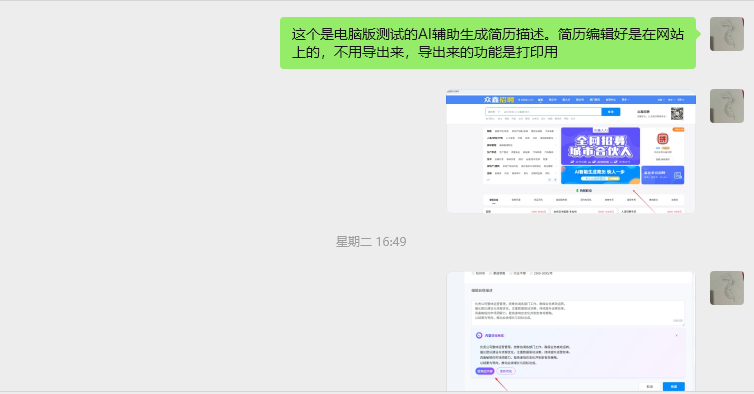Open the job website homepage screenshot thumbnail
754x394 pixels.
point(571,151)
